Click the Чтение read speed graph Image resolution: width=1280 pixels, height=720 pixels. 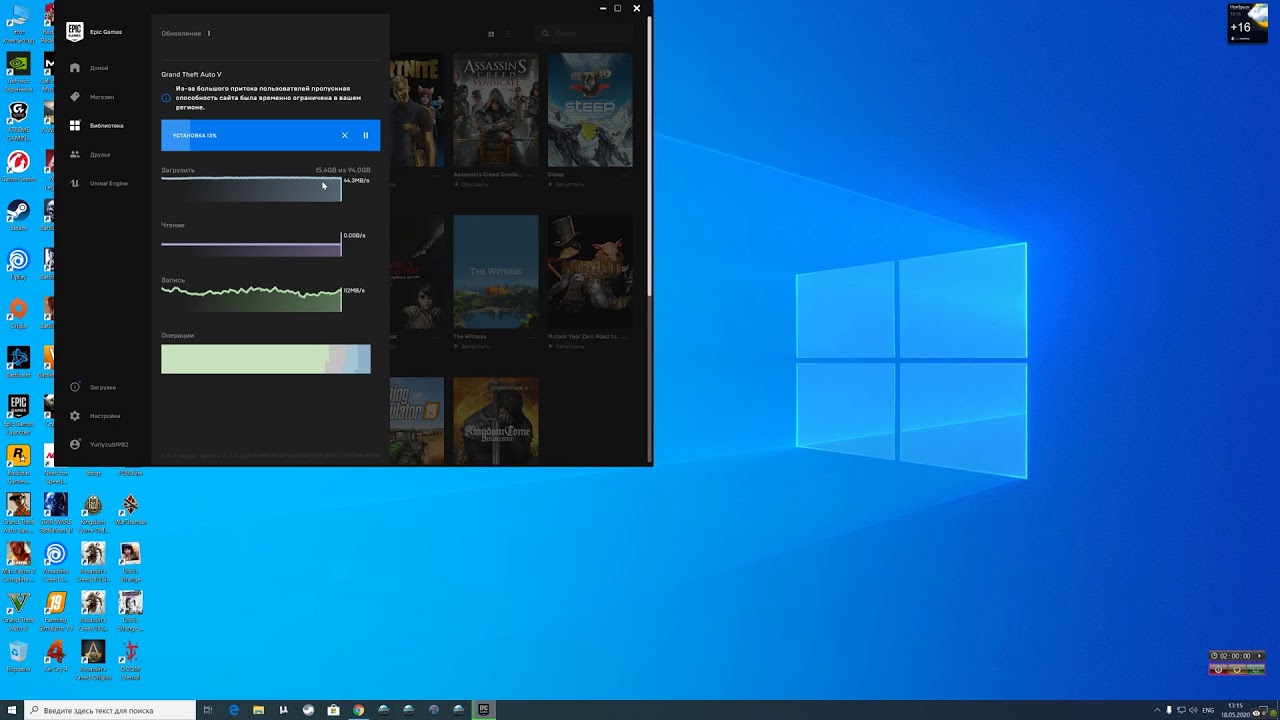[x=251, y=244]
